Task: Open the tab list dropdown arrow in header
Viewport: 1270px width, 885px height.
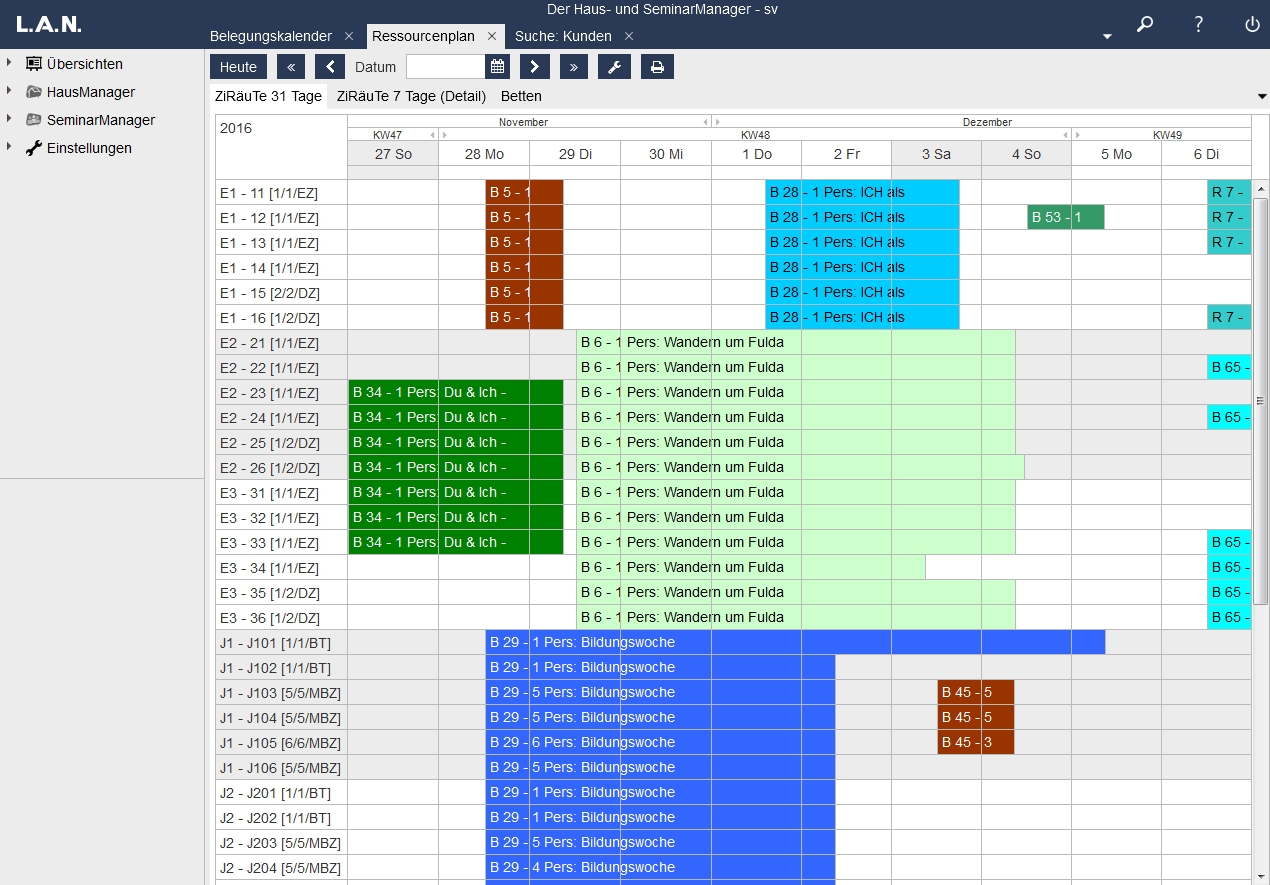Action: click(1107, 36)
